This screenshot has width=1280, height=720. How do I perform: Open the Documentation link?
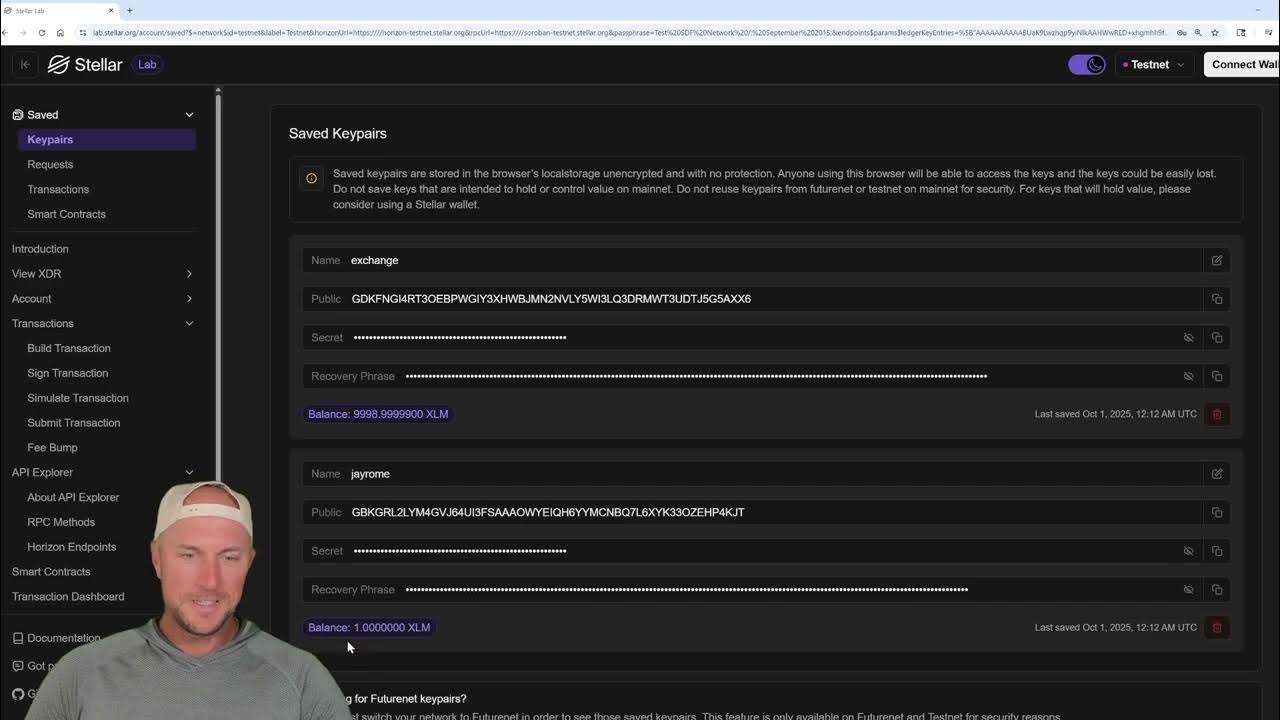click(63, 637)
